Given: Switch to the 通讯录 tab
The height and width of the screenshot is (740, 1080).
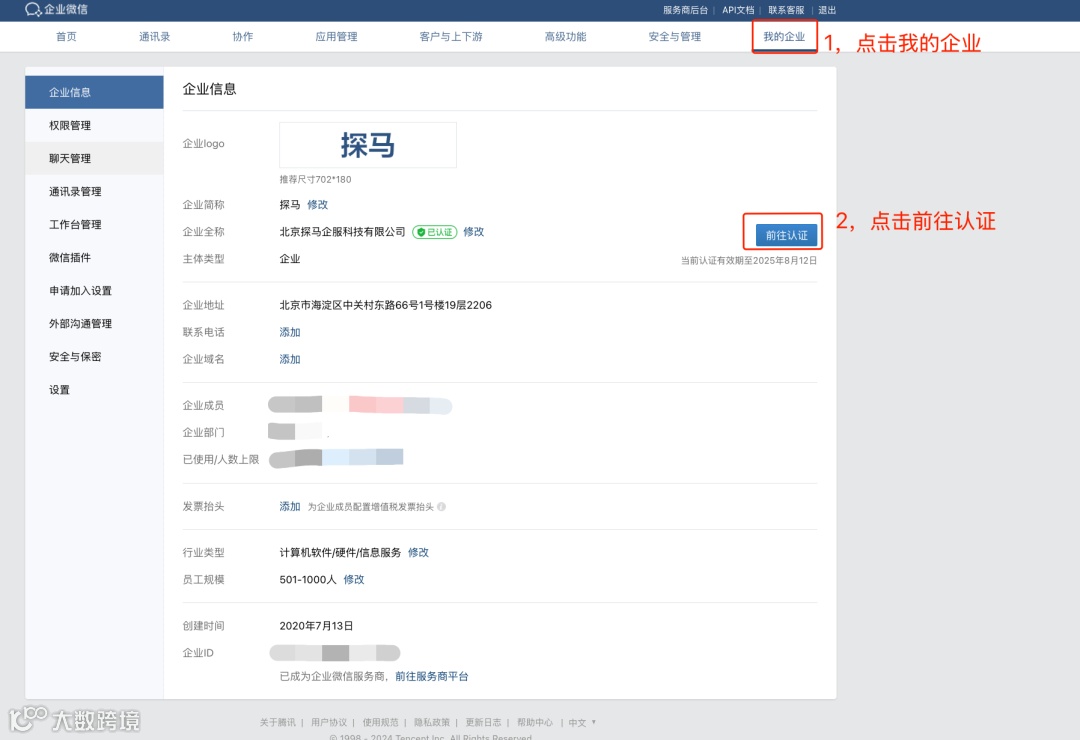Looking at the screenshot, I should 154,37.
